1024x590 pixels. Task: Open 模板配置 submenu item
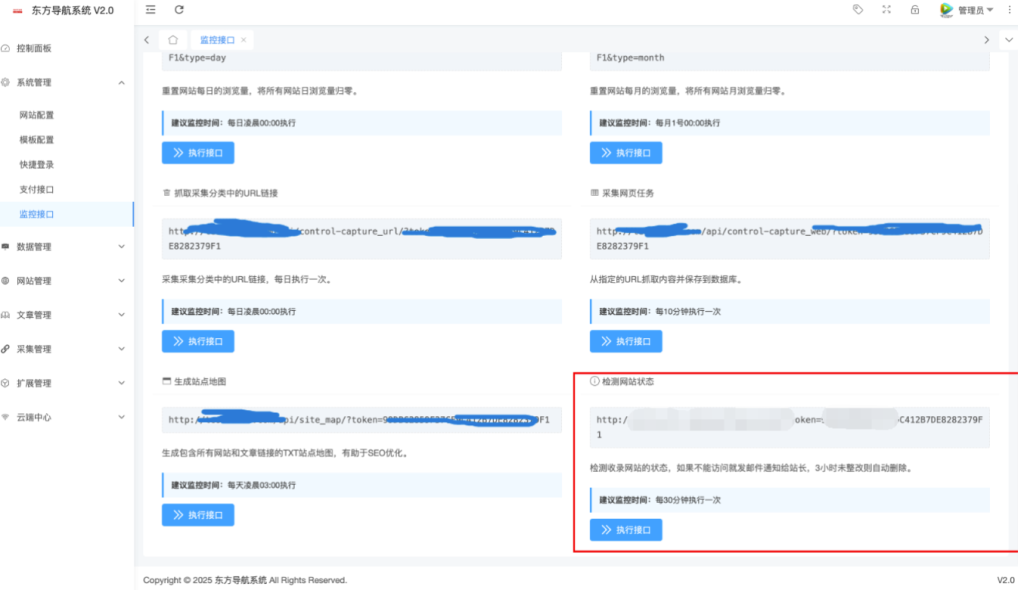37,140
